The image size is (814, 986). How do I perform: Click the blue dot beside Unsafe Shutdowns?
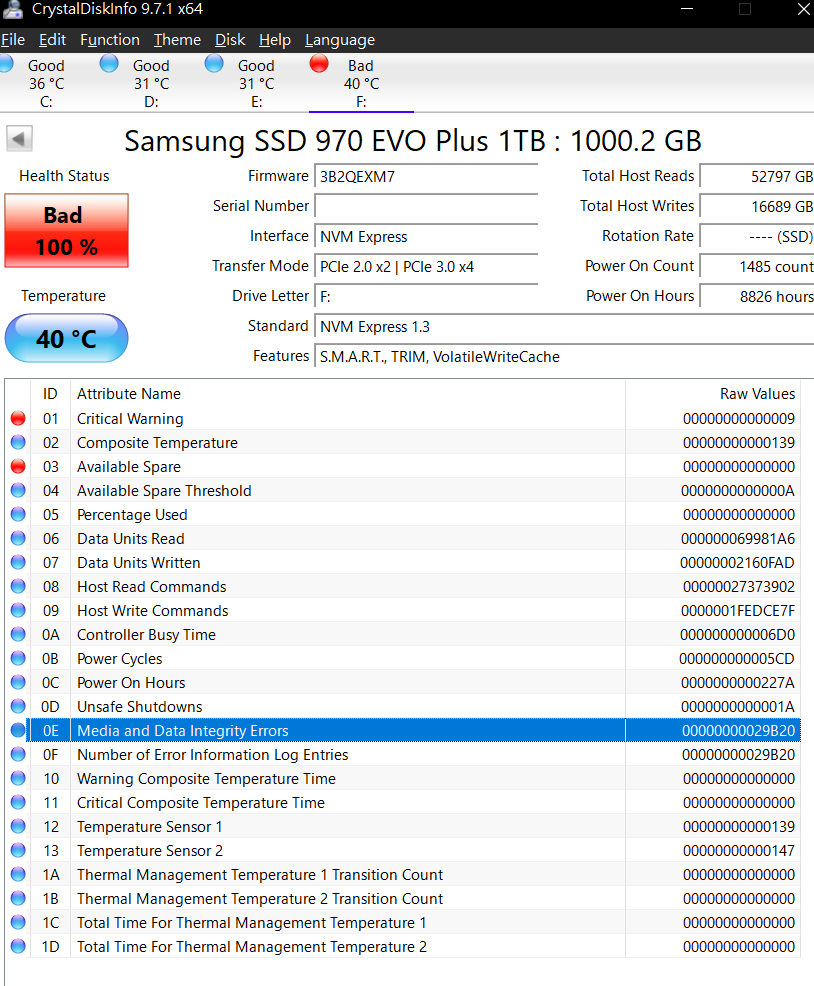click(18, 707)
